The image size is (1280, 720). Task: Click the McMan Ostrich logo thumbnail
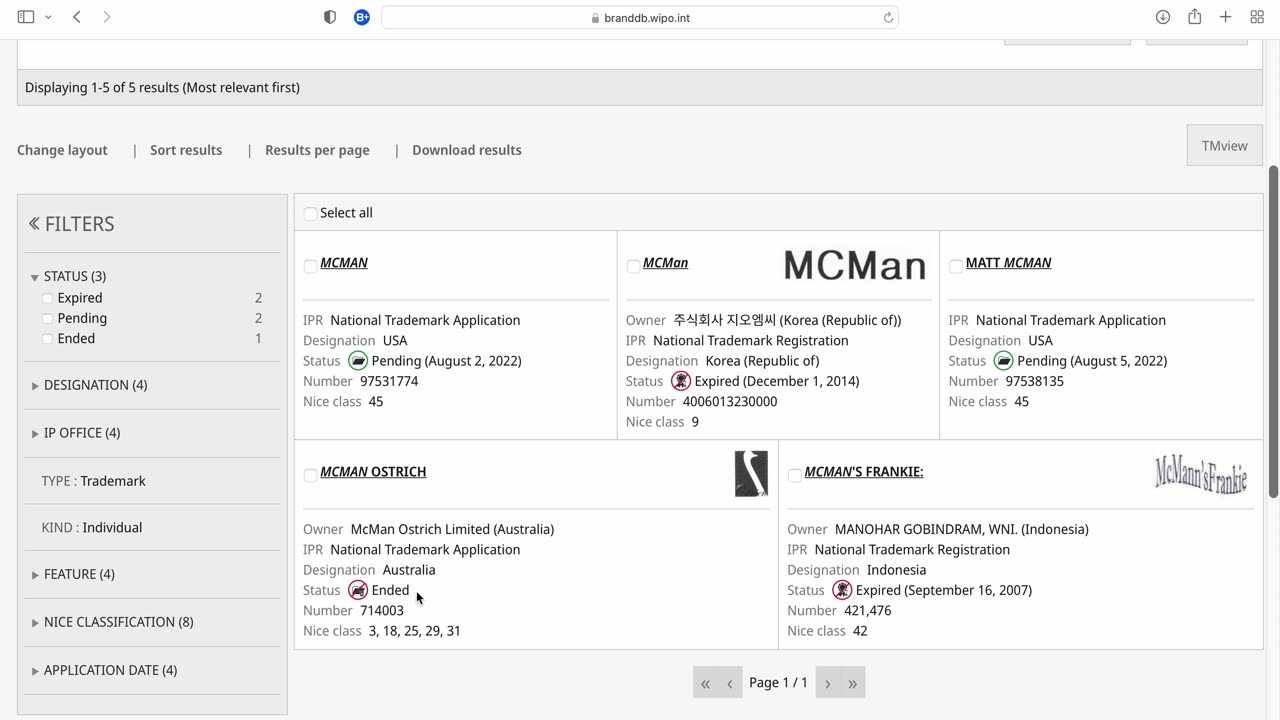(x=751, y=474)
